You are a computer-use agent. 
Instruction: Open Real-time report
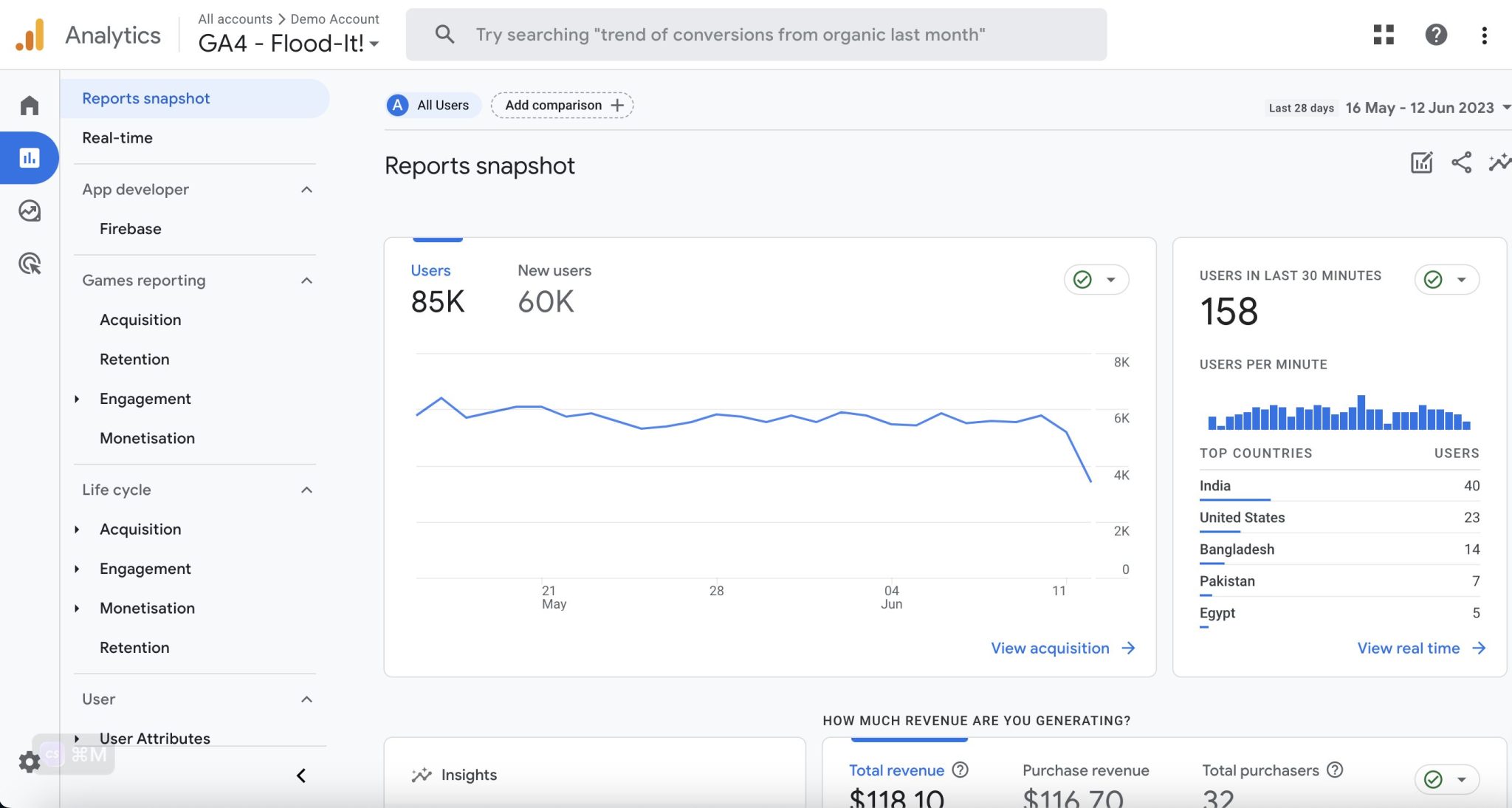pos(117,137)
